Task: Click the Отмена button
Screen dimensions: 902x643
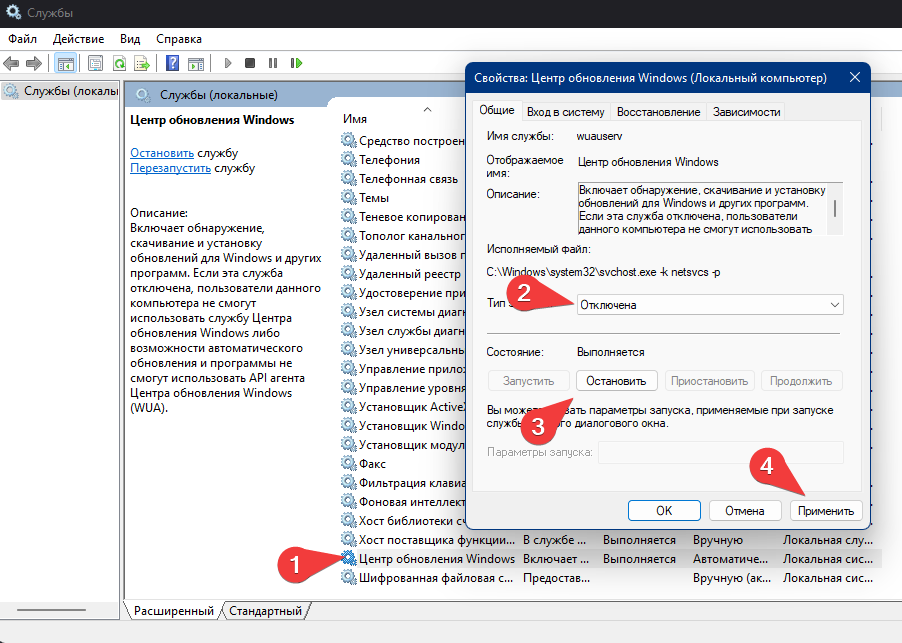Action: 745,511
